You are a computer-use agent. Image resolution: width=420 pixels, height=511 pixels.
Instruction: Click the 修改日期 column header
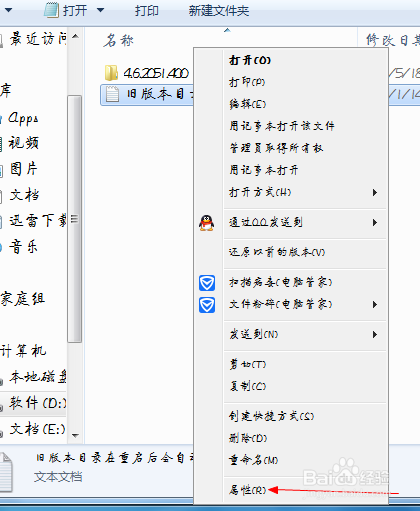(393, 40)
